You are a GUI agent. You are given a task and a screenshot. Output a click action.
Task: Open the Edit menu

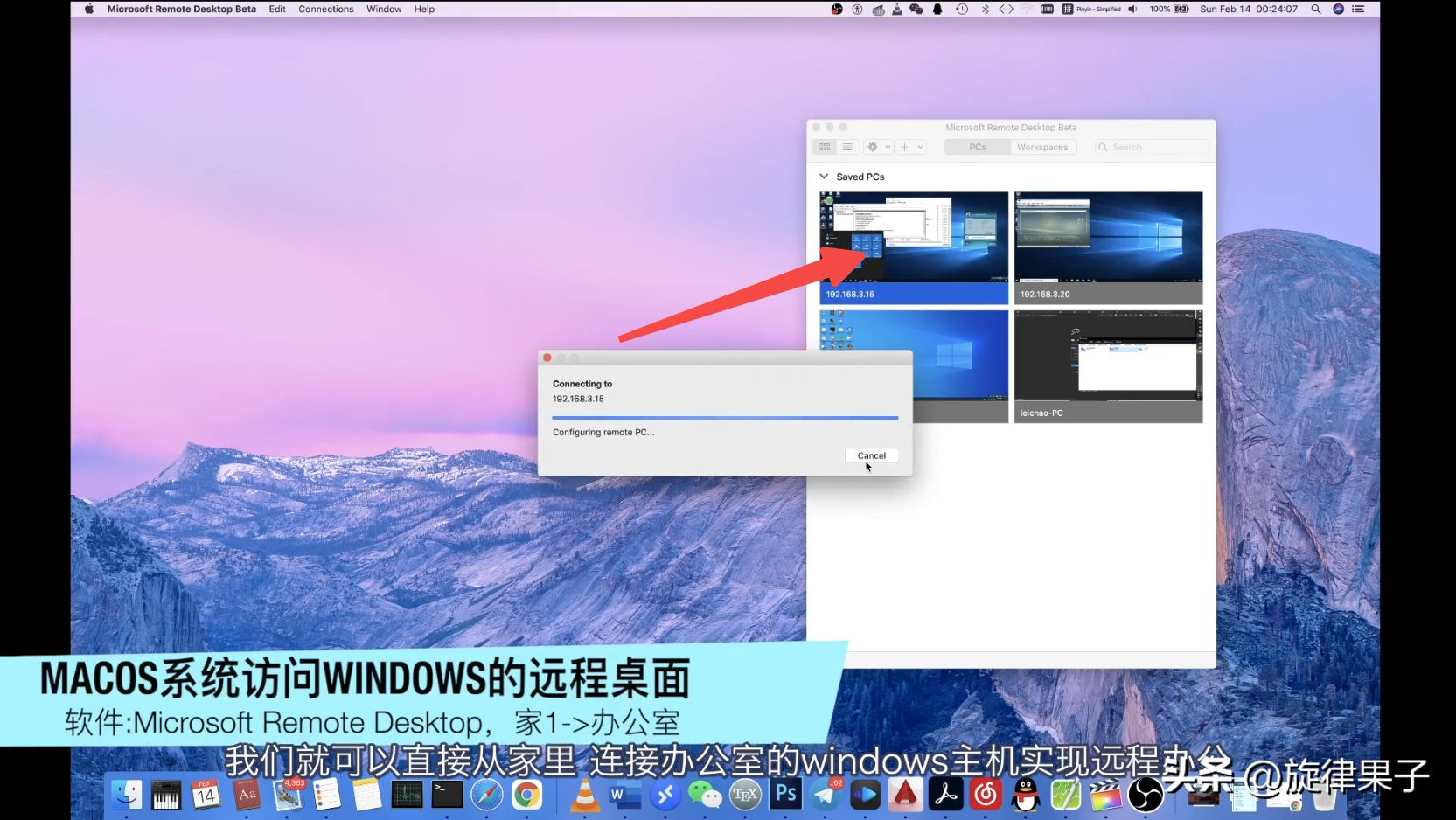[x=277, y=9]
